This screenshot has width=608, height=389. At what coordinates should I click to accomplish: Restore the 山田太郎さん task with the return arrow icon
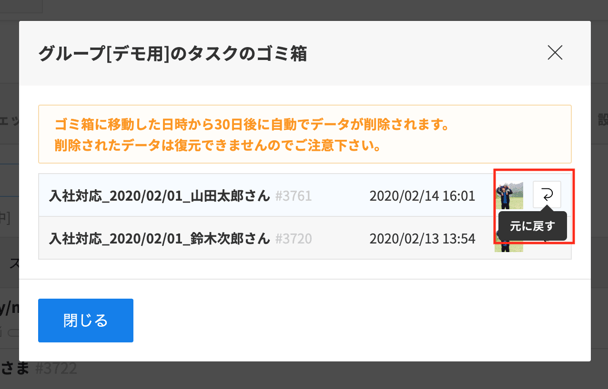(x=547, y=195)
